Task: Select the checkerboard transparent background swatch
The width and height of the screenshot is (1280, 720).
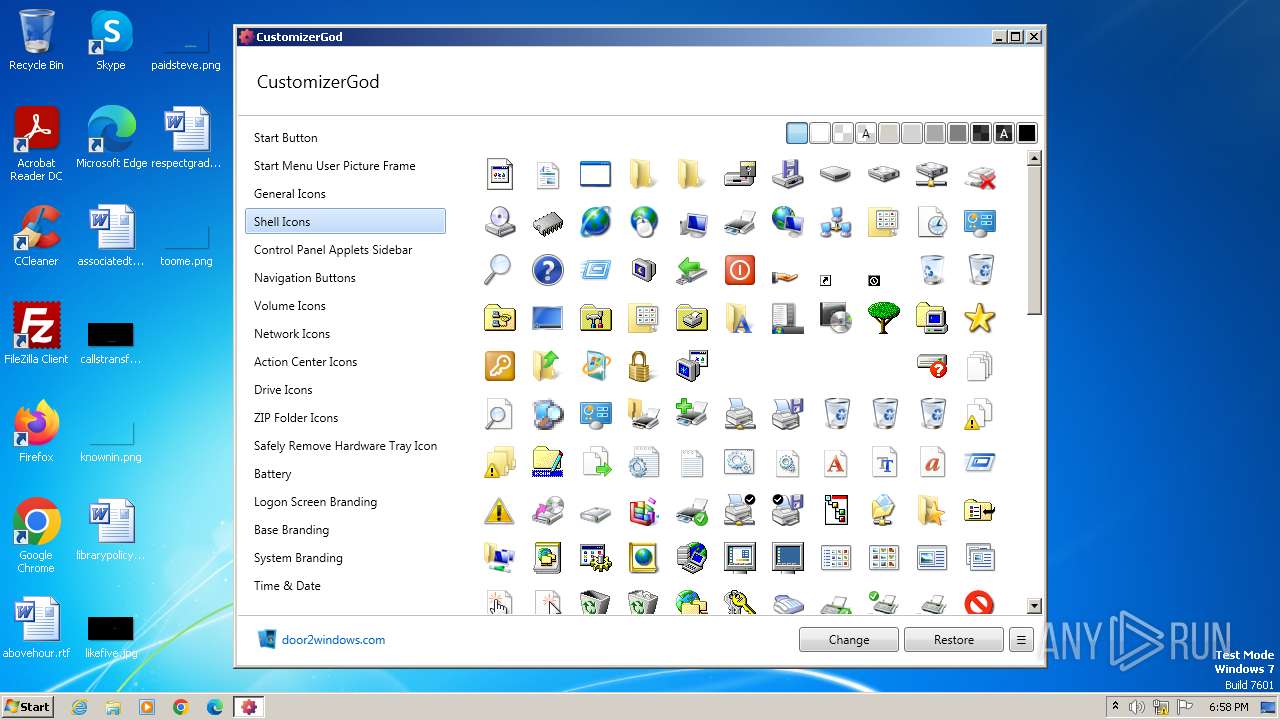Action: point(843,133)
